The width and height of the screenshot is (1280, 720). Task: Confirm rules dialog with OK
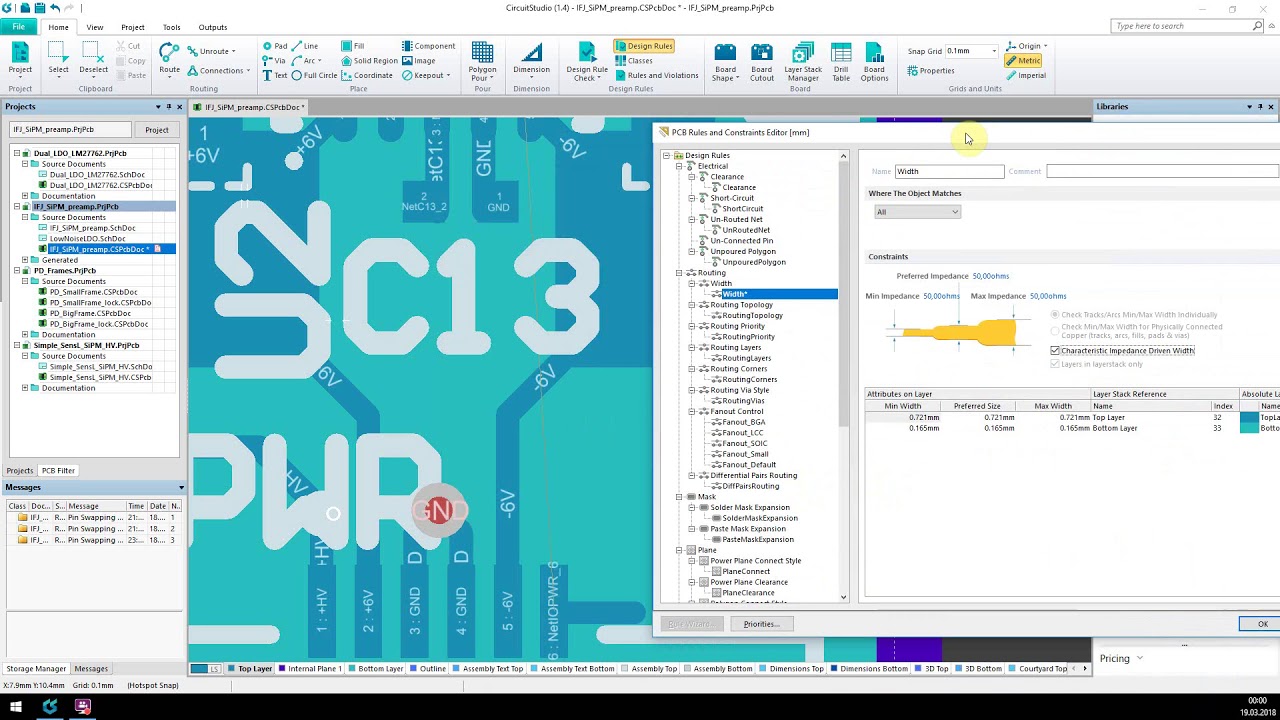pos(1262,624)
